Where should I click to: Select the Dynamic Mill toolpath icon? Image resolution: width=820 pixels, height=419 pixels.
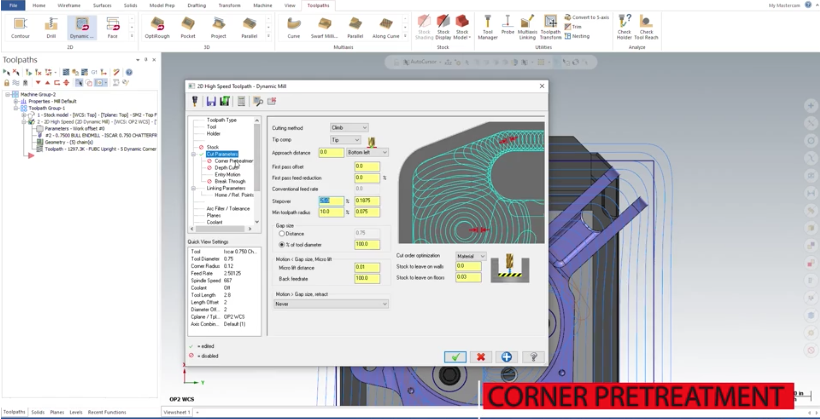tap(82, 28)
